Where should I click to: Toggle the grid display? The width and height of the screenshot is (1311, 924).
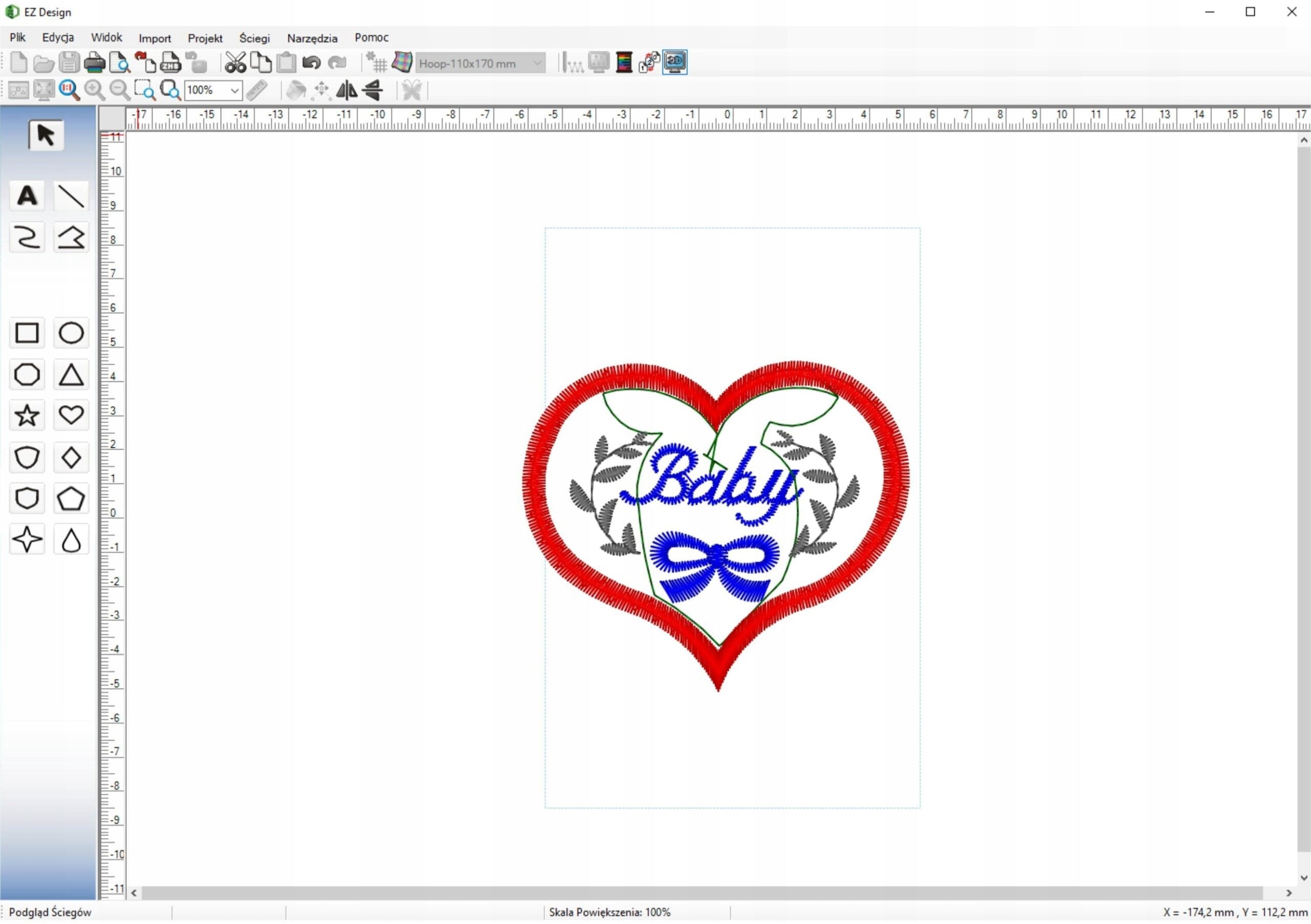(x=376, y=62)
